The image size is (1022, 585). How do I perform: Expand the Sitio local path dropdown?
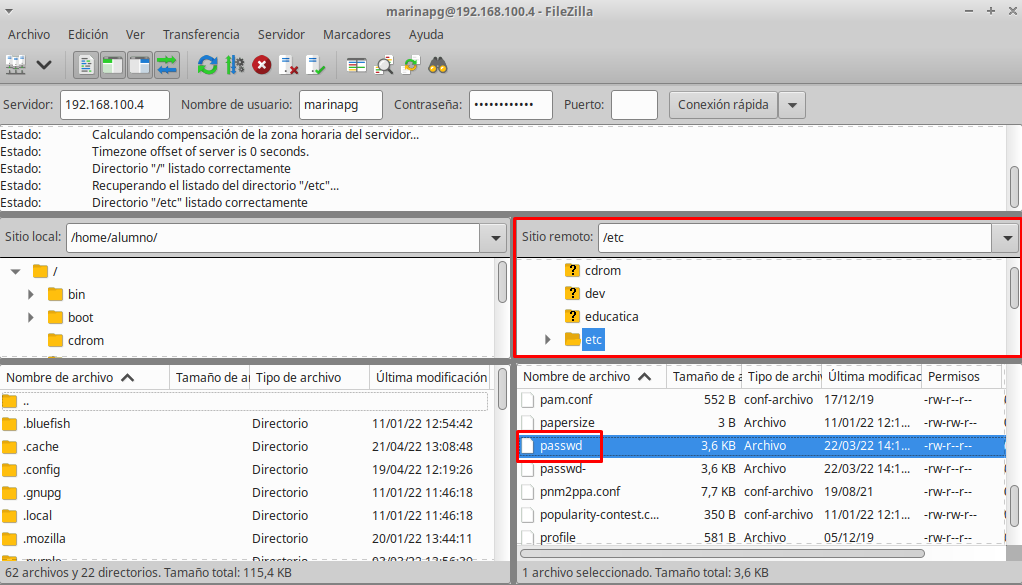[495, 238]
